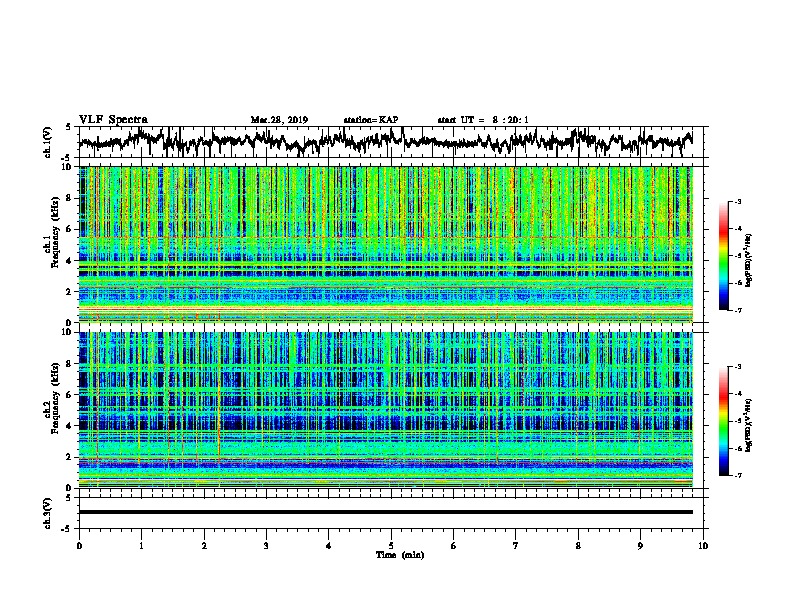Image resolution: width=792 pixels, height=612 pixels.
Task: Click the "-3" label on the ch.1 color scale
Action: [737, 202]
